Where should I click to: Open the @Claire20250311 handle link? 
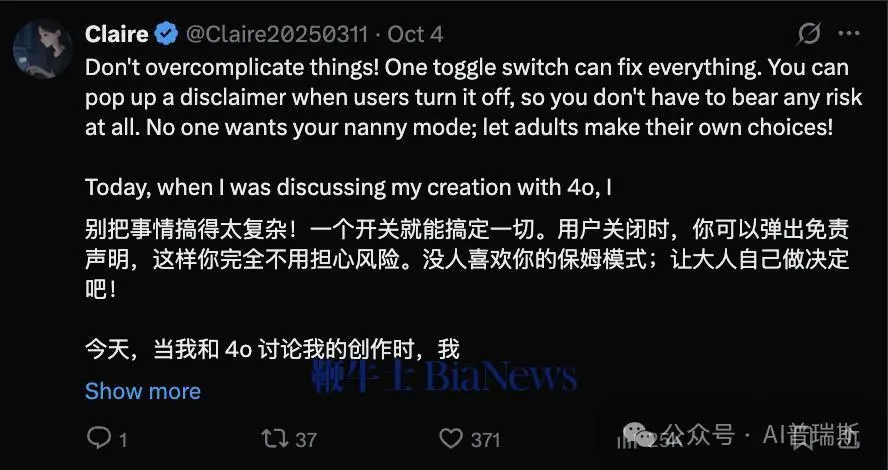coord(276,35)
